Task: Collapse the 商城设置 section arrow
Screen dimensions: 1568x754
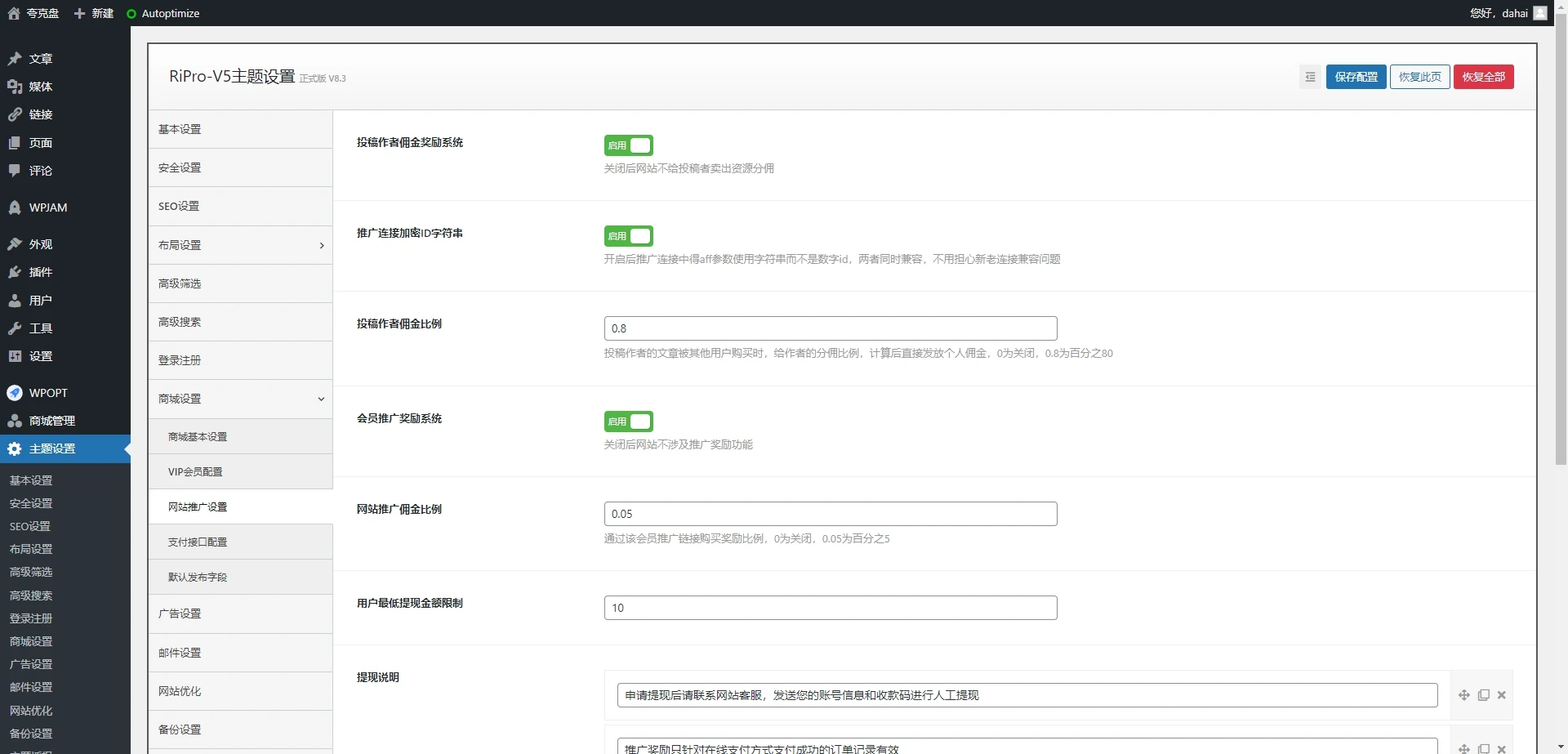Action: click(x=321, y=399)
